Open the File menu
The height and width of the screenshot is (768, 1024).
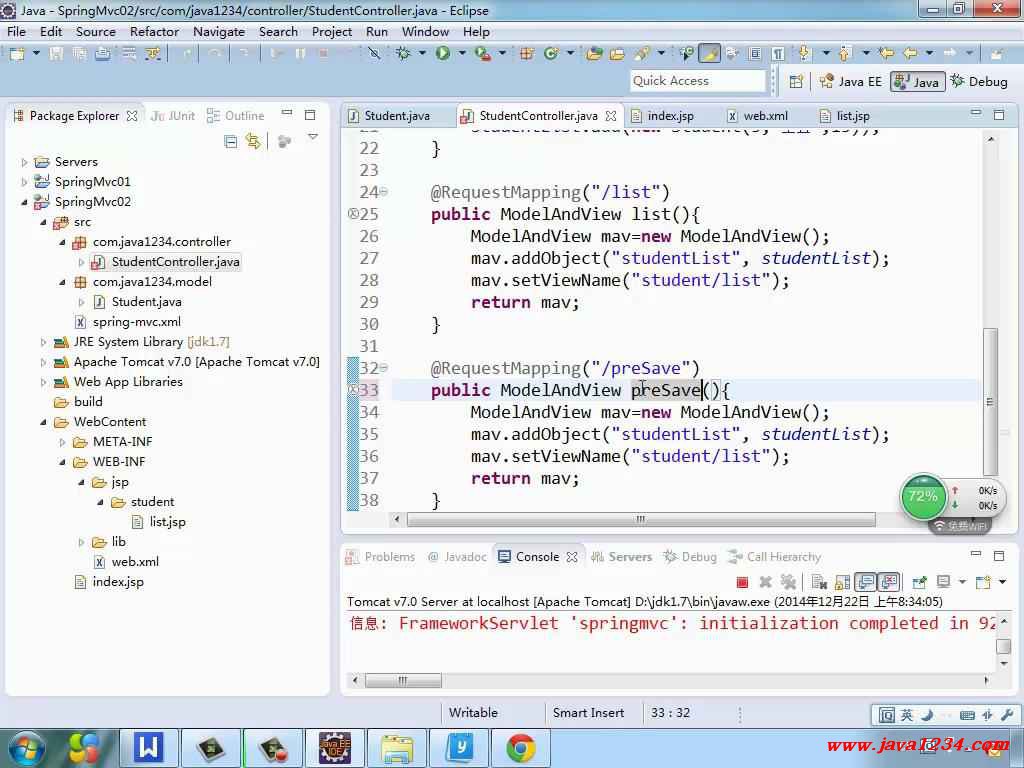coord(16,31)
